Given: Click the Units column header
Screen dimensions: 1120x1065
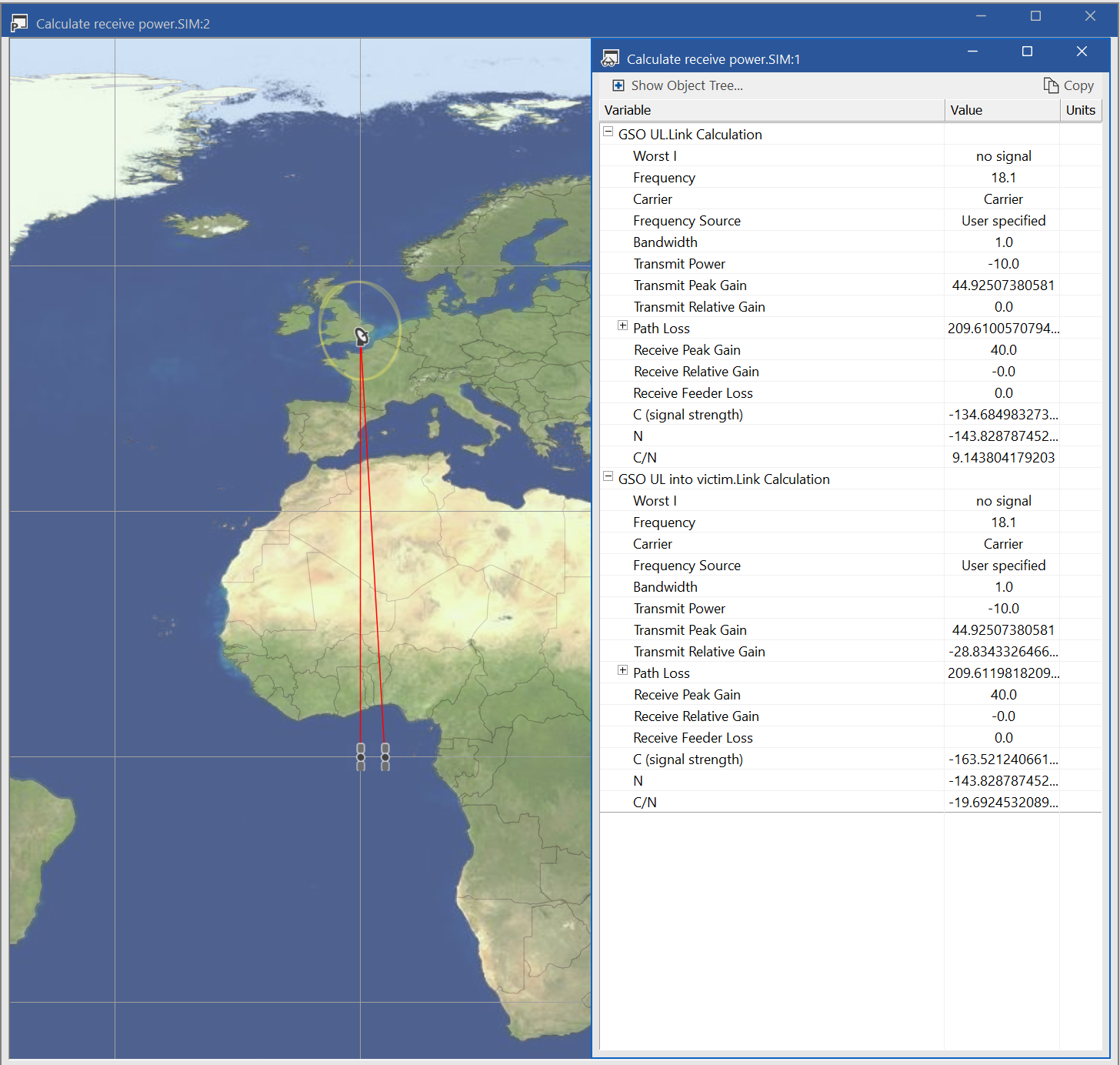Looking at the screenshot, I should [x=1081, y=110].
